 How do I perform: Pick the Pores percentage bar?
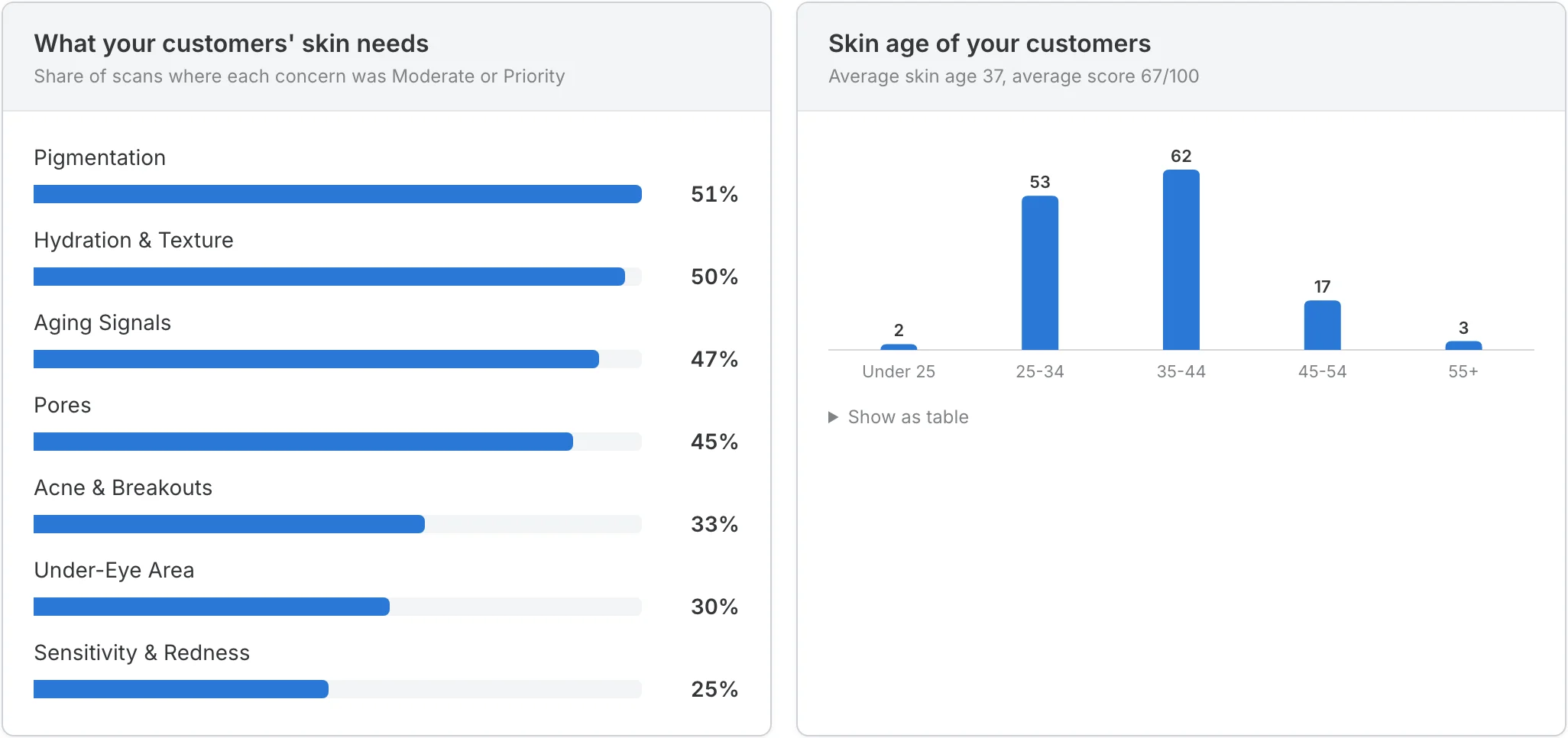(x=338, y=442)
